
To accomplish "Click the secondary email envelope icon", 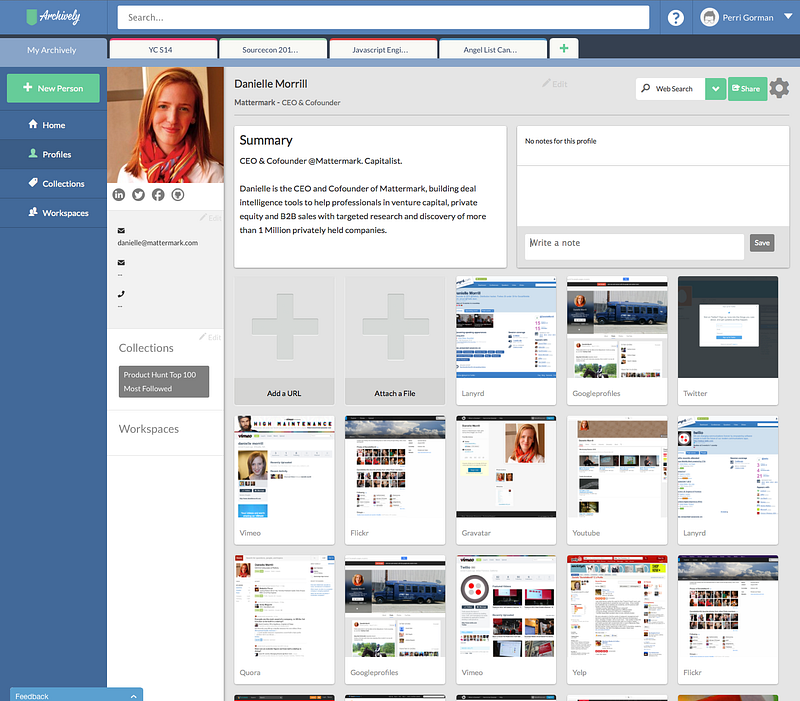I will click(x=121, y=263).
